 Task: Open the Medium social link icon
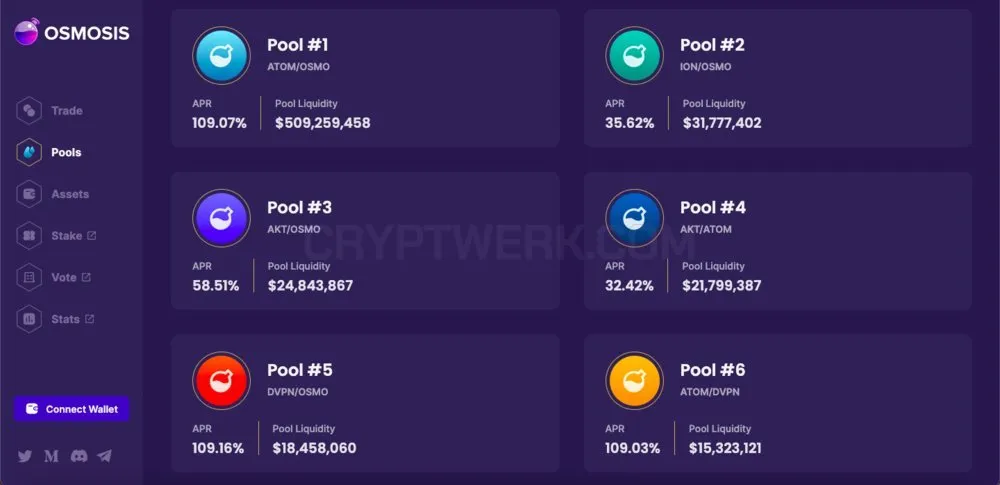point(52,456)
